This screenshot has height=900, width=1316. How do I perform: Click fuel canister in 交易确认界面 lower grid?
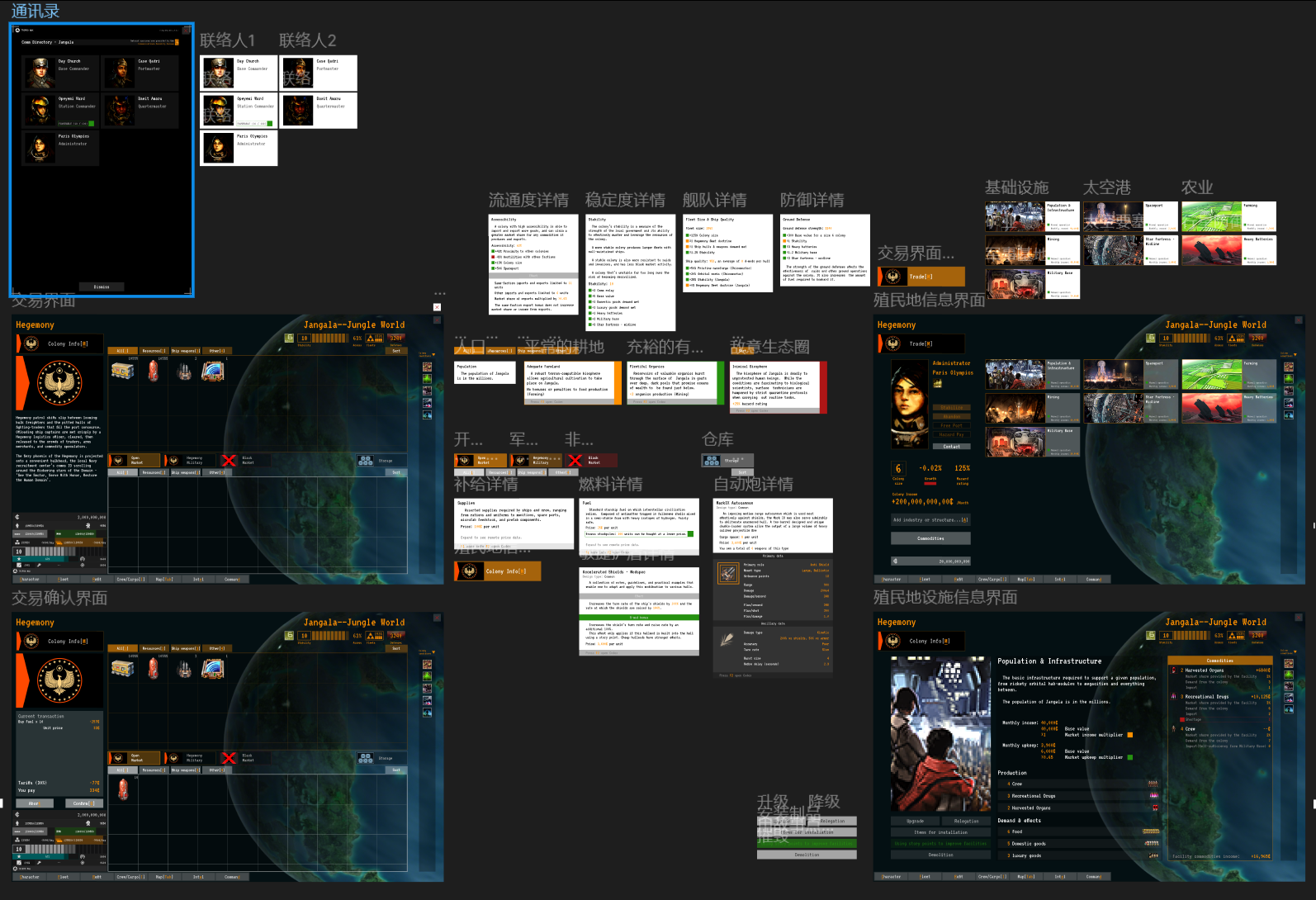tap(123, 790)
